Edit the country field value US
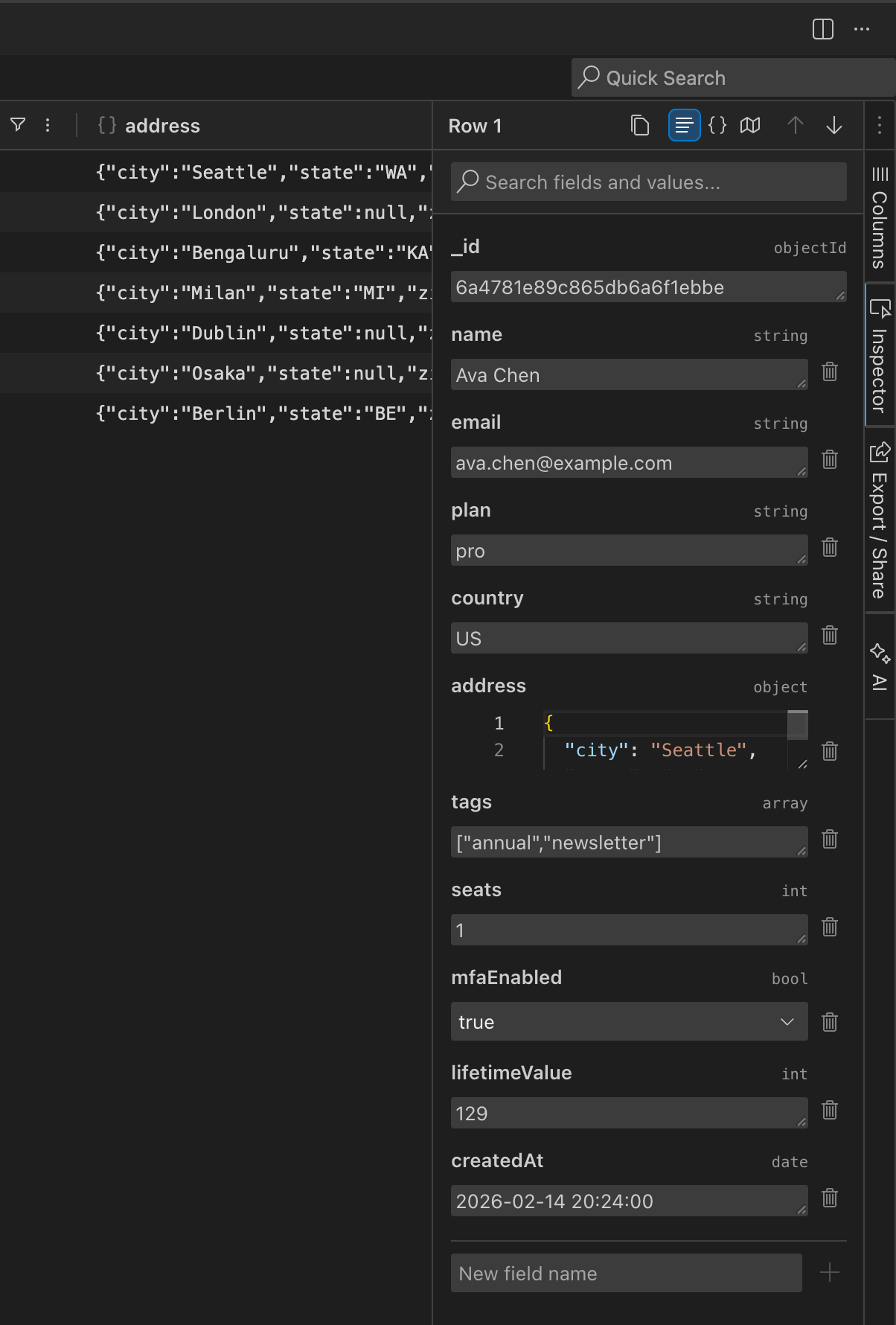Screen dimensions: 896x1325 point(629,639)
